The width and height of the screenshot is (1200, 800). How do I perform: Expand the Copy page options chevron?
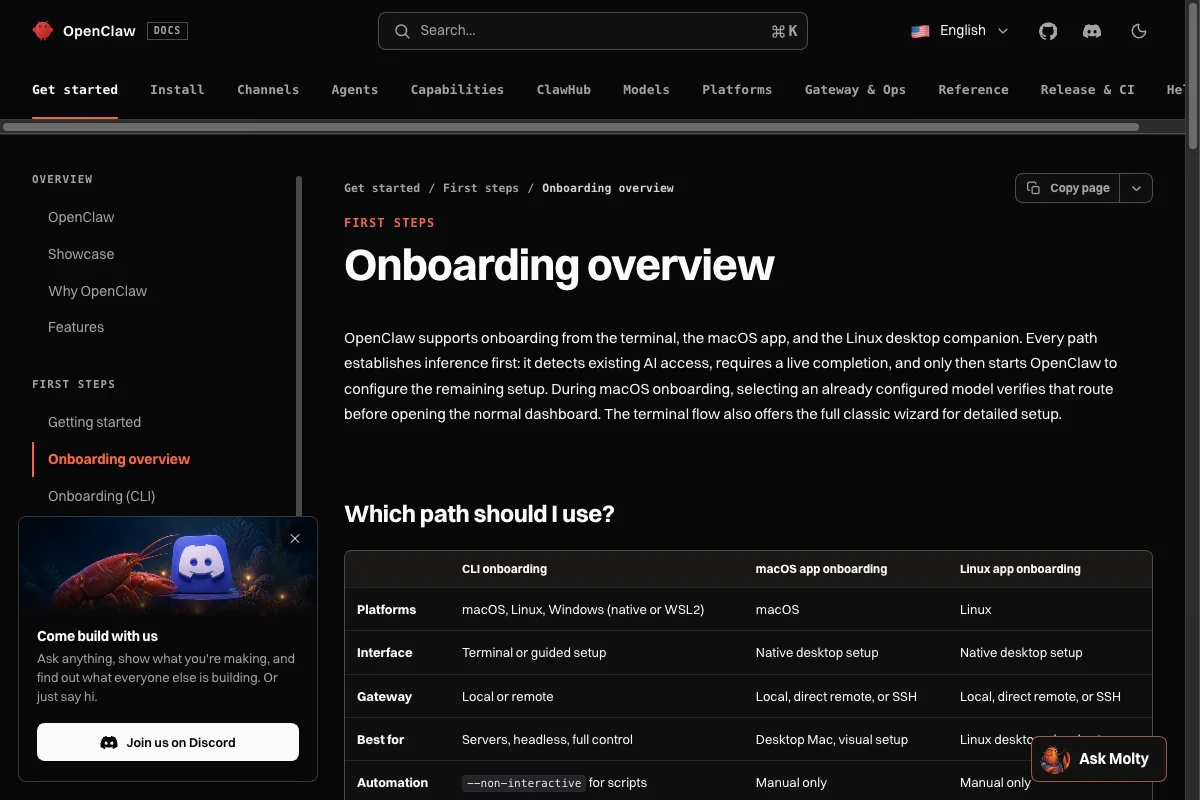coord(1136,188)
